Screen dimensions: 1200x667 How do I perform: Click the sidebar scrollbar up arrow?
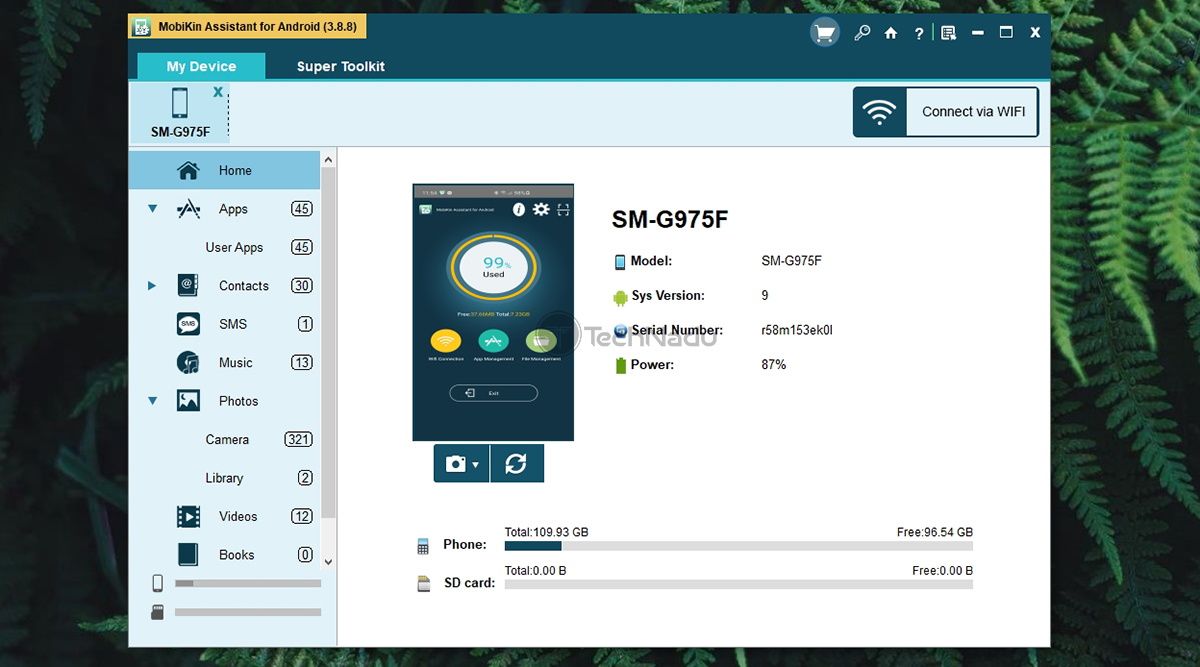[328, 160]
